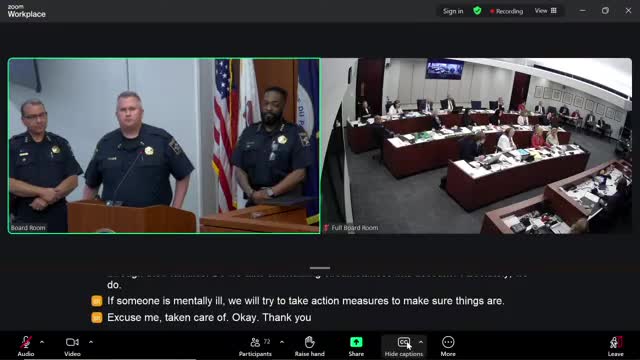Expand the arrow next to Participants
The height and width of the screenshot is (360, 640).
click(x=282, y=342)
